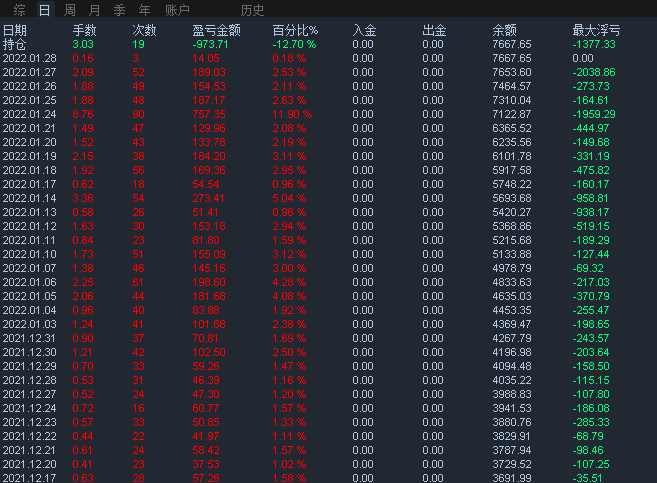Select the 持仓 row label

coord(15,44)
